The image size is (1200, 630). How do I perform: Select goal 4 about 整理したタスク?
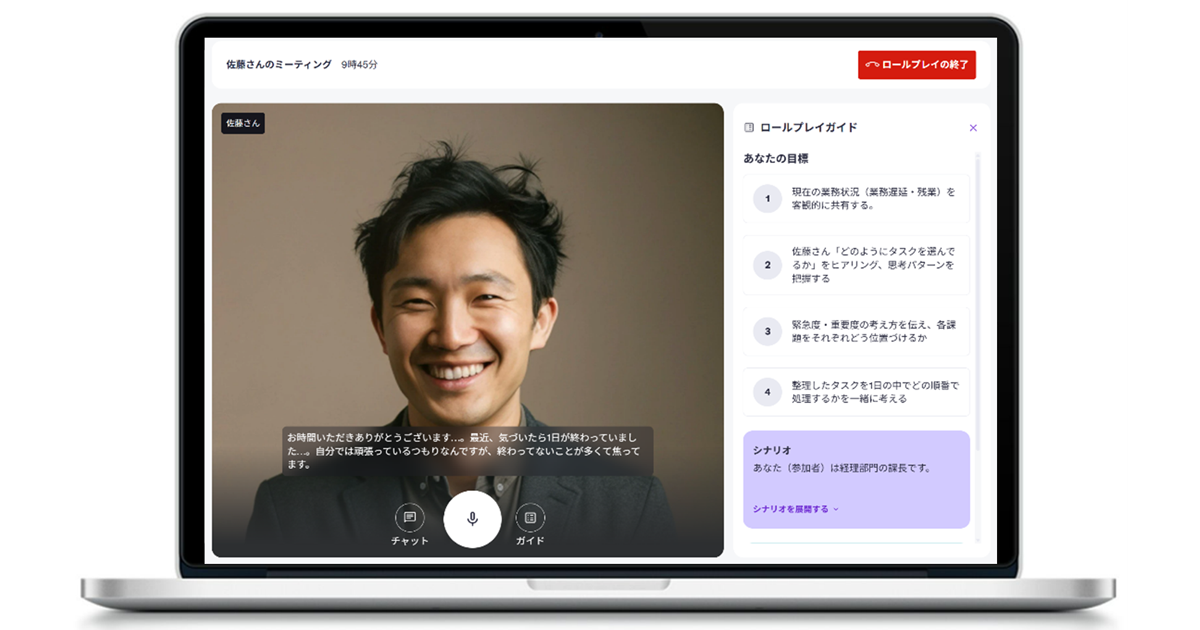(x=857, y=392)
